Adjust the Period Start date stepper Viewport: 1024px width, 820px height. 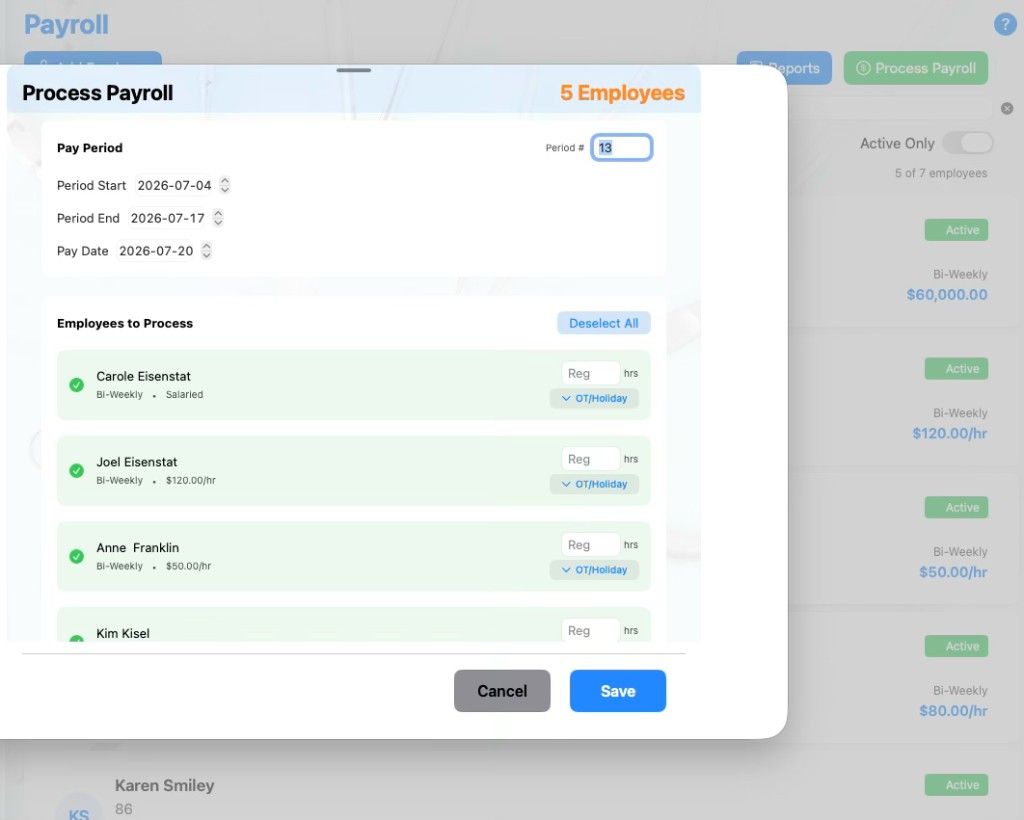[x=225, y=185]
